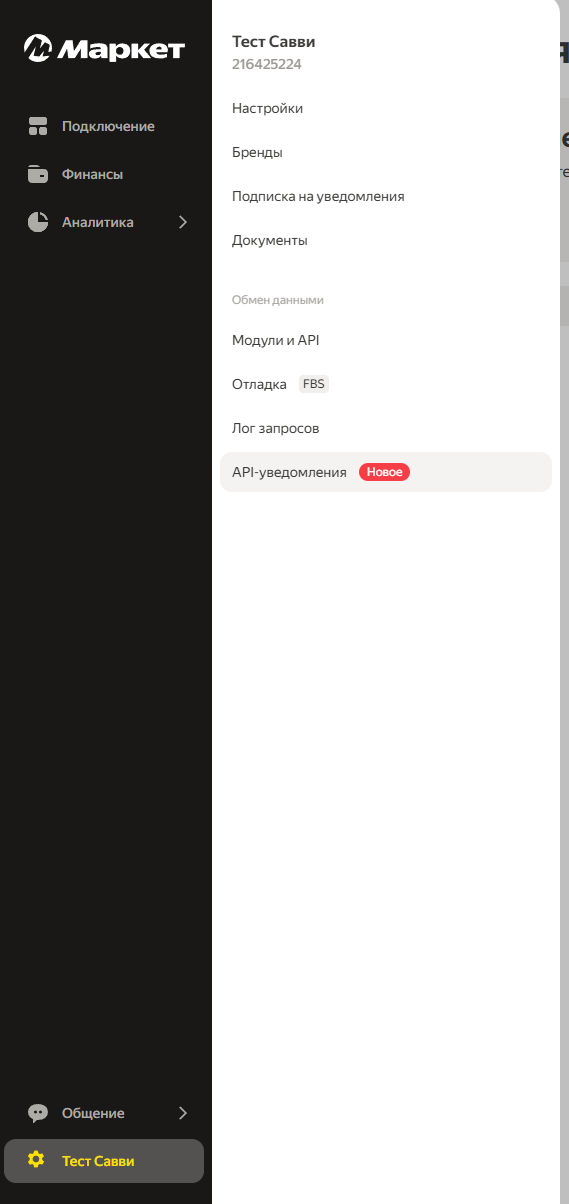Image resolution: width=569 pixels, height=1204 pixels.
Task: Click the yellow gear icon near Тест Савви
Action: 37,1160
